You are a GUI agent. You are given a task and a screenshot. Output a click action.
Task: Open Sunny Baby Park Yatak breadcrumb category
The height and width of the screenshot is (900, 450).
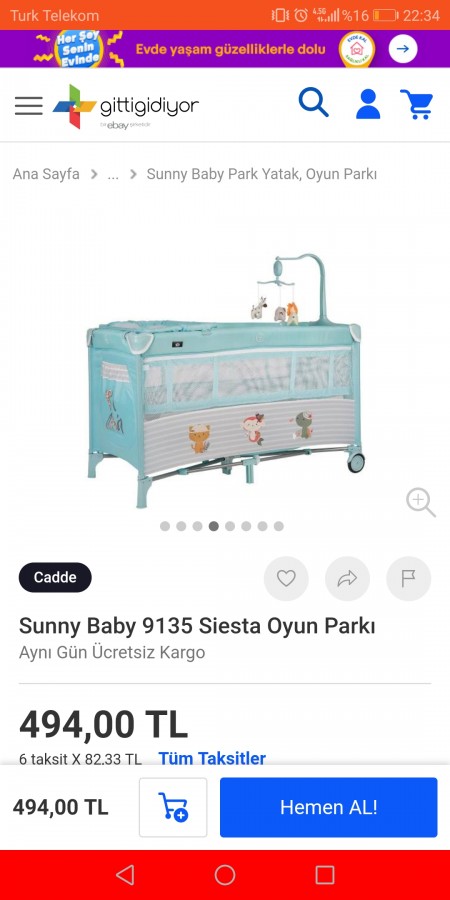[x=262, y=174]
